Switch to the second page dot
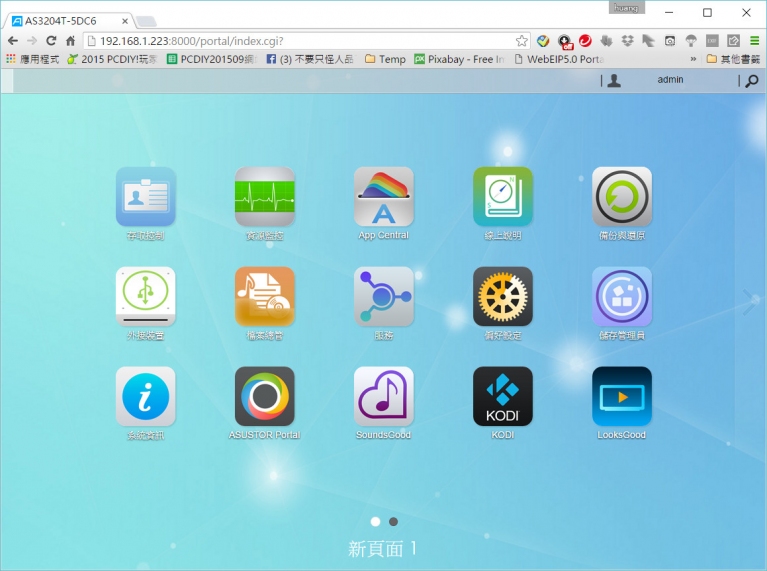Screen dimensions: 767x571 [x=393, y=522]
